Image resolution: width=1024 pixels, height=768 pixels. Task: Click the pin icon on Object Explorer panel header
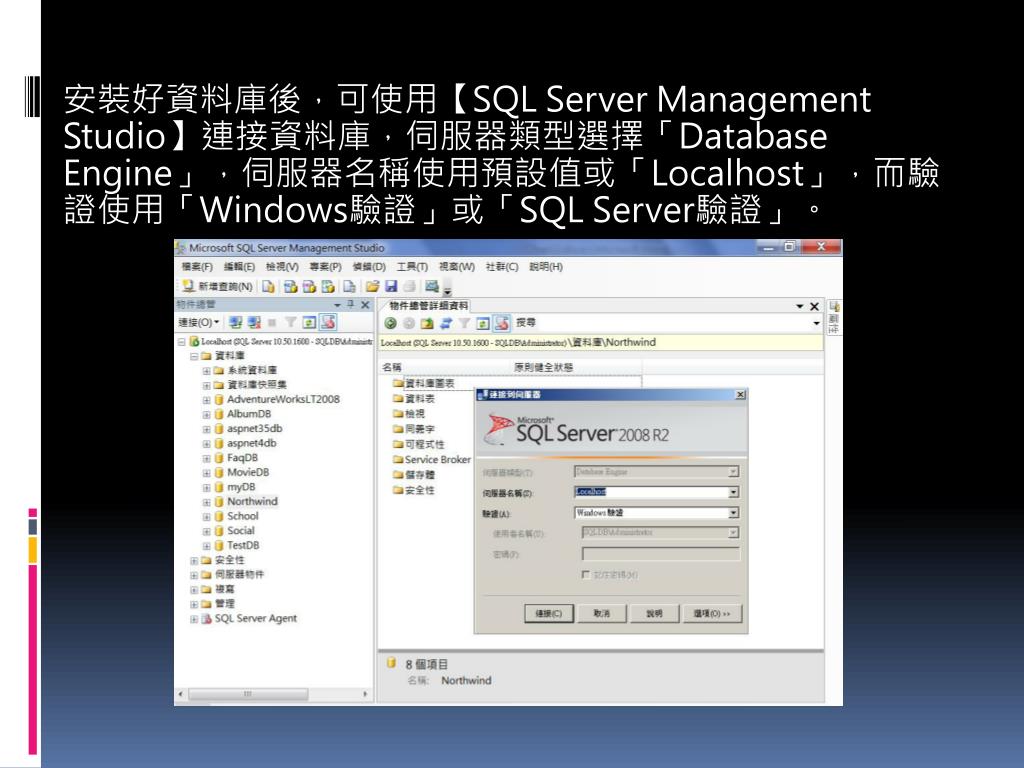point(351,304)
